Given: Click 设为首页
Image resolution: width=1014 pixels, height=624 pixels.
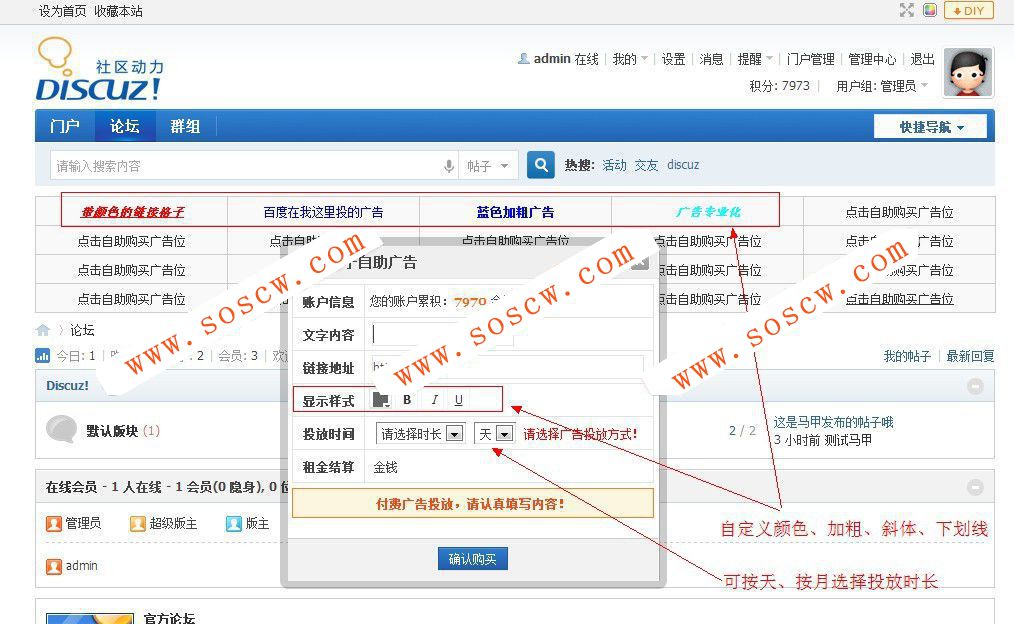Looking at the screenshot, I should 62,11.
